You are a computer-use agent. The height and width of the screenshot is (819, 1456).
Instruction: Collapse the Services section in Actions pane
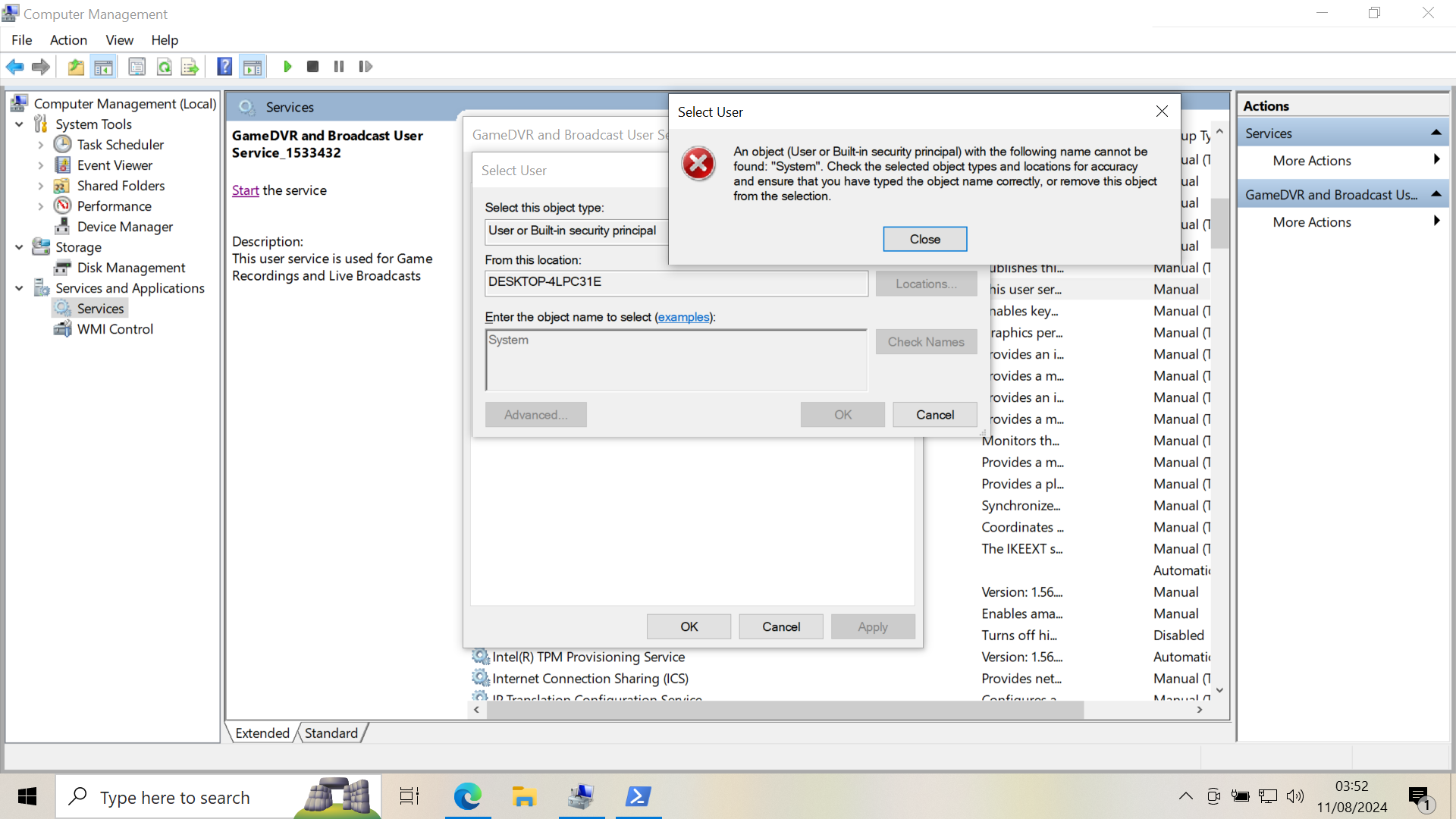(x=1436, y=133)
